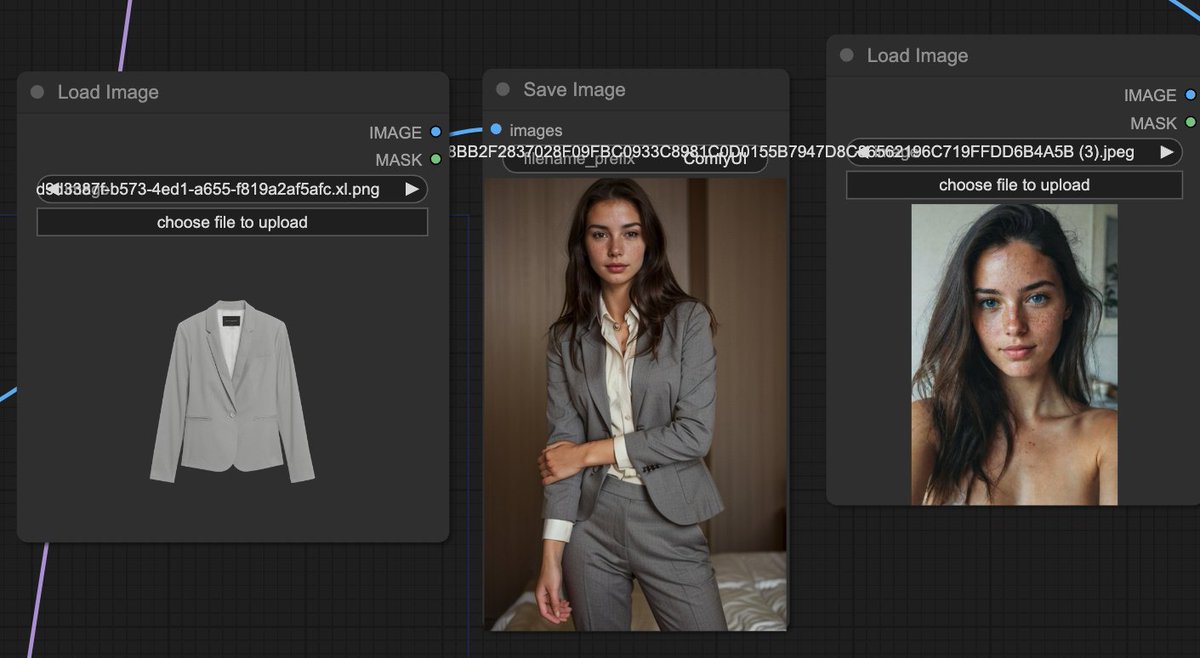The height and width of the screenshot is (658, 1200).
Task: Open the .xl.png image file dropdown
Action: (x=232, y=189)
